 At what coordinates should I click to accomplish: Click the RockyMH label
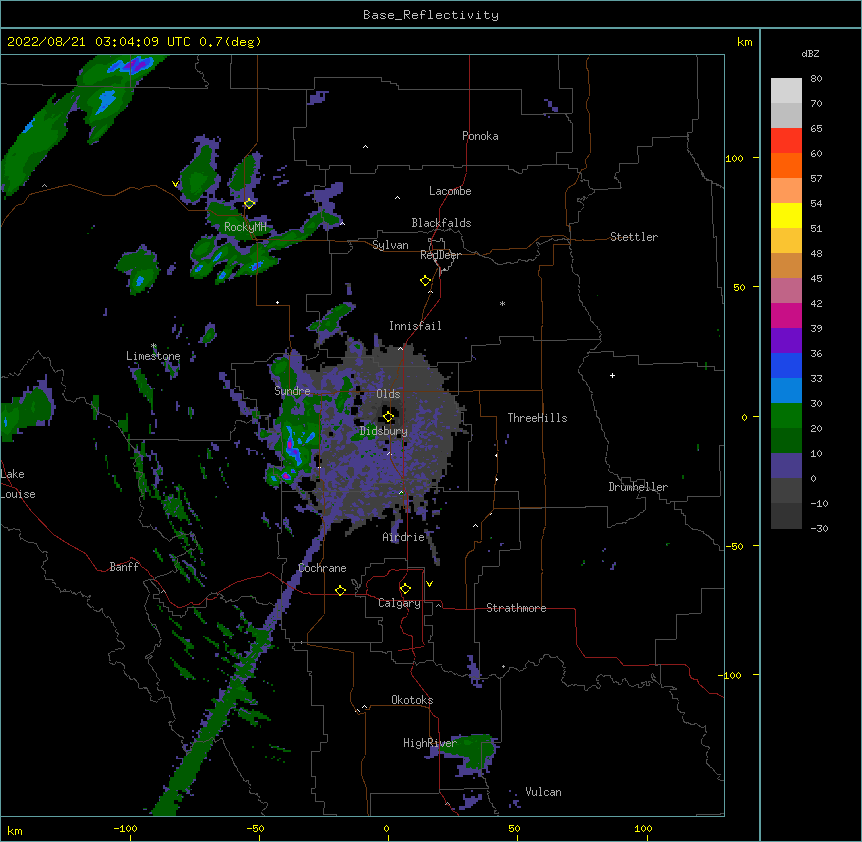(245, 226)
